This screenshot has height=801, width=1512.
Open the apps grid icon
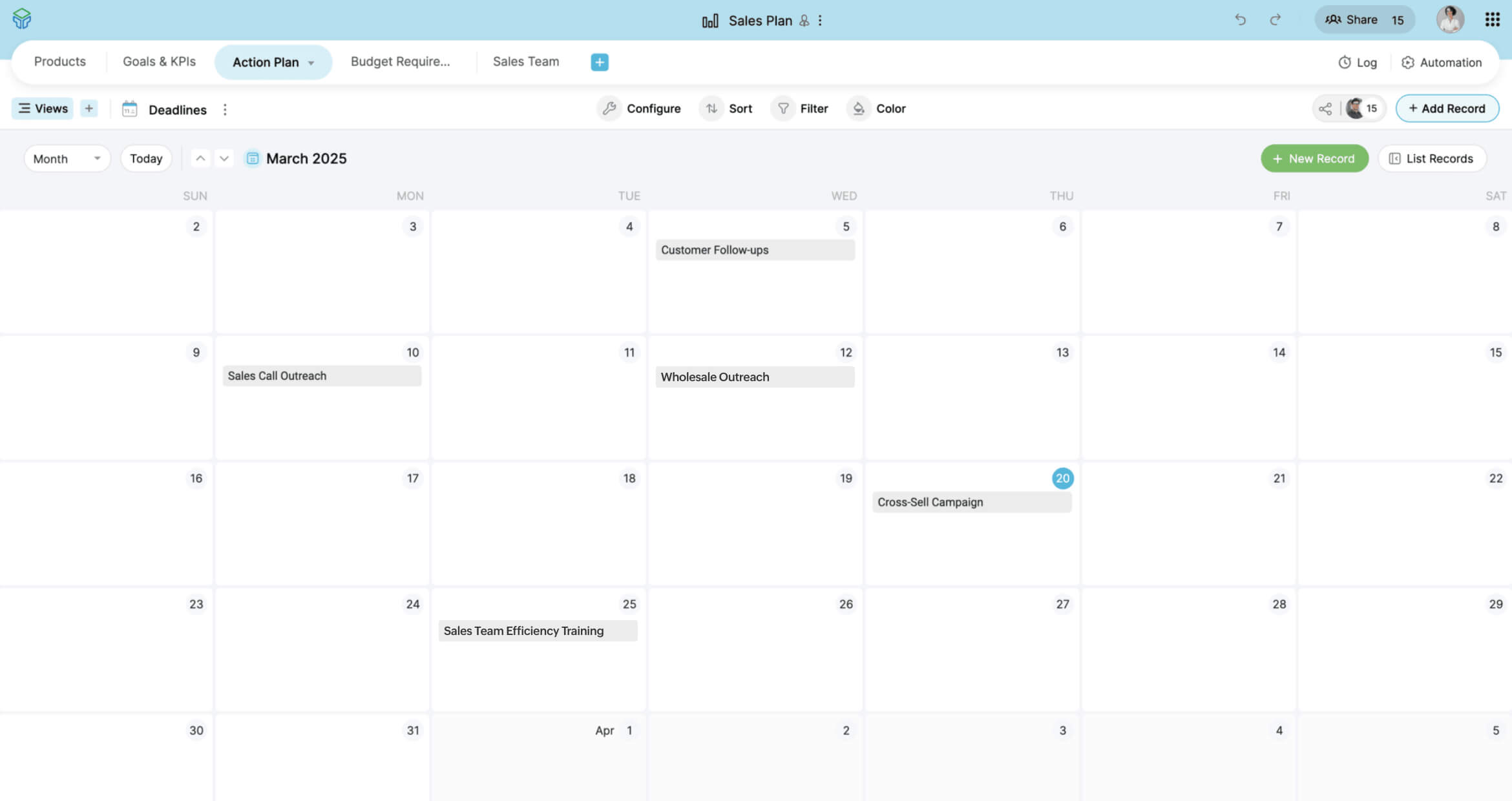point(1492,19)
